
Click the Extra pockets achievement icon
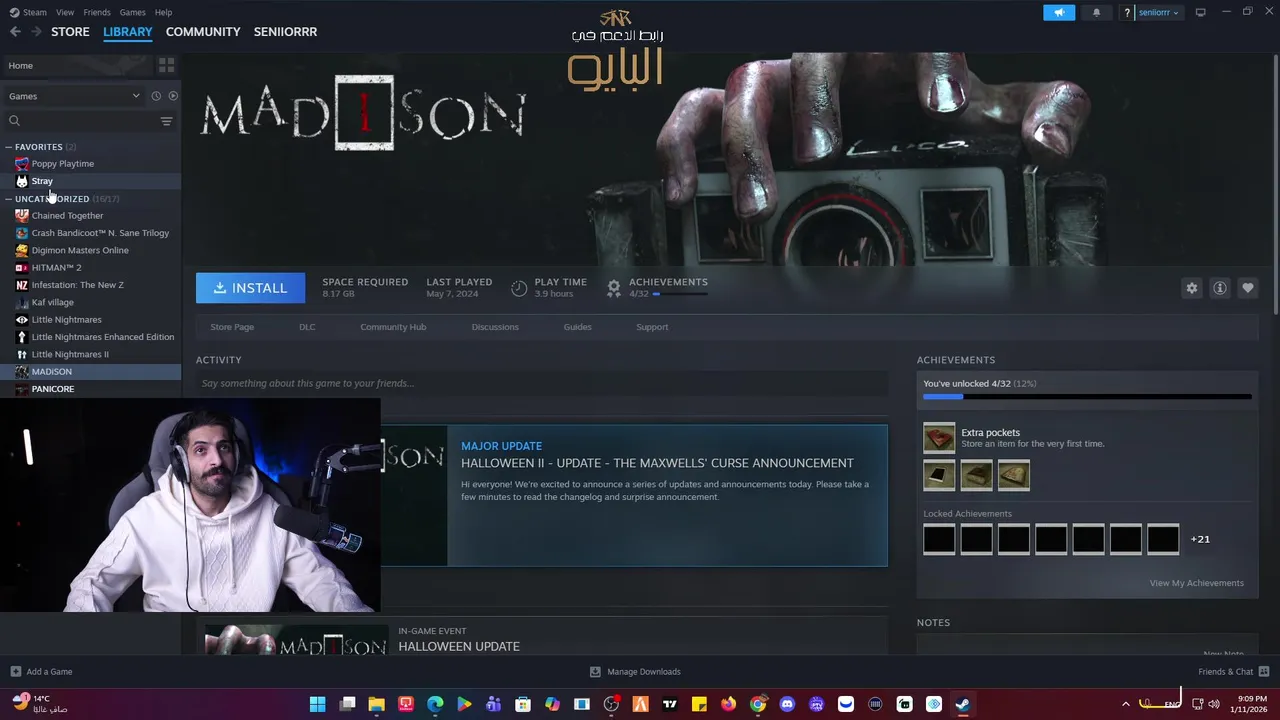(939, 438)
